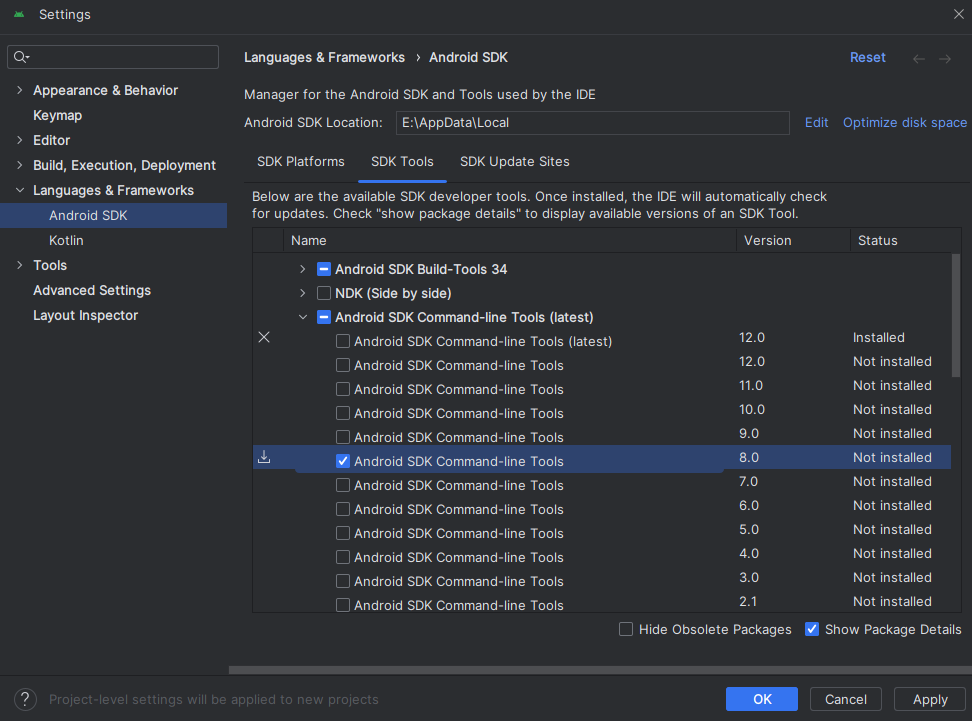This screenshot has height=721, width=972.
Task: Check the not-installed Command-line Tools 12.0 checkbox
Action: (x=343, y=366)
